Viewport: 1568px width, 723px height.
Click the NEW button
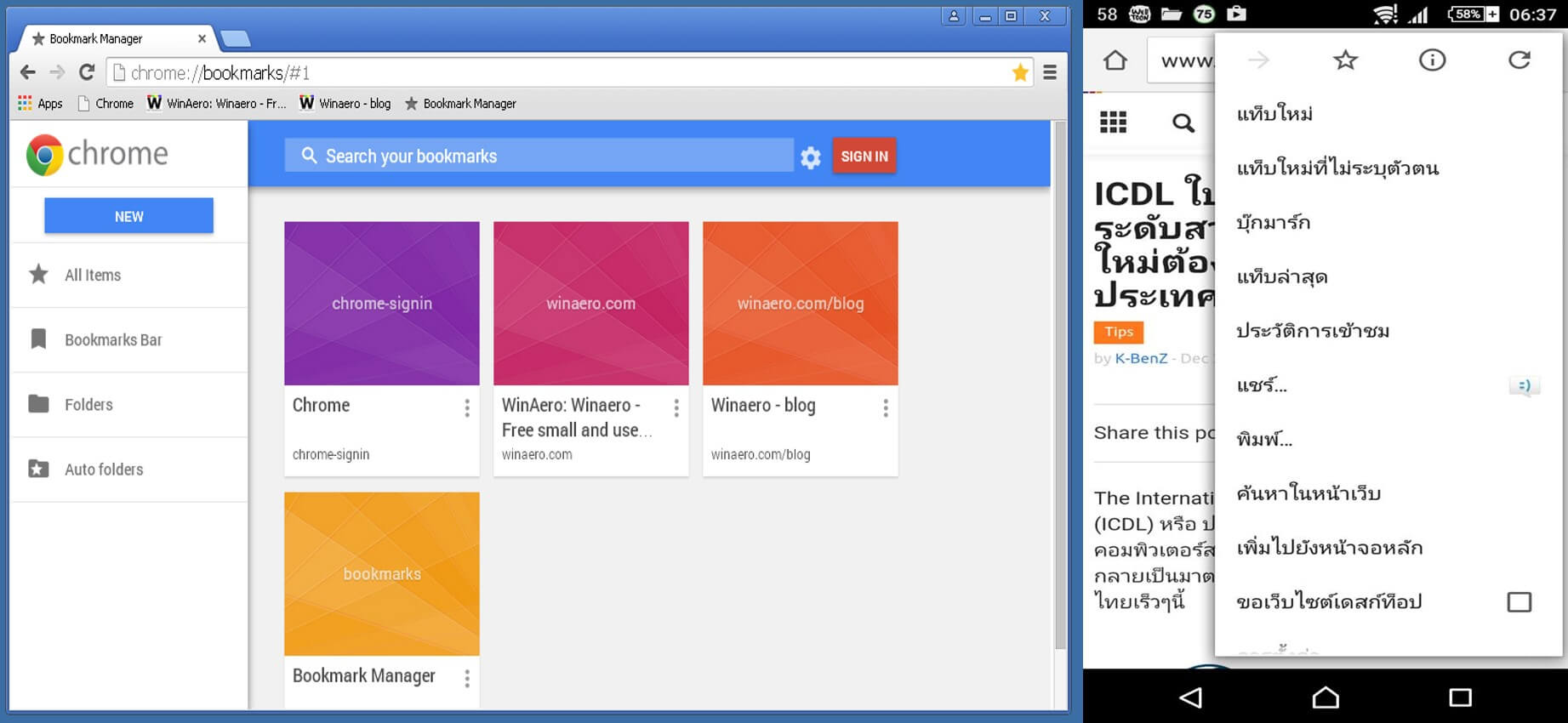(128, 216)
